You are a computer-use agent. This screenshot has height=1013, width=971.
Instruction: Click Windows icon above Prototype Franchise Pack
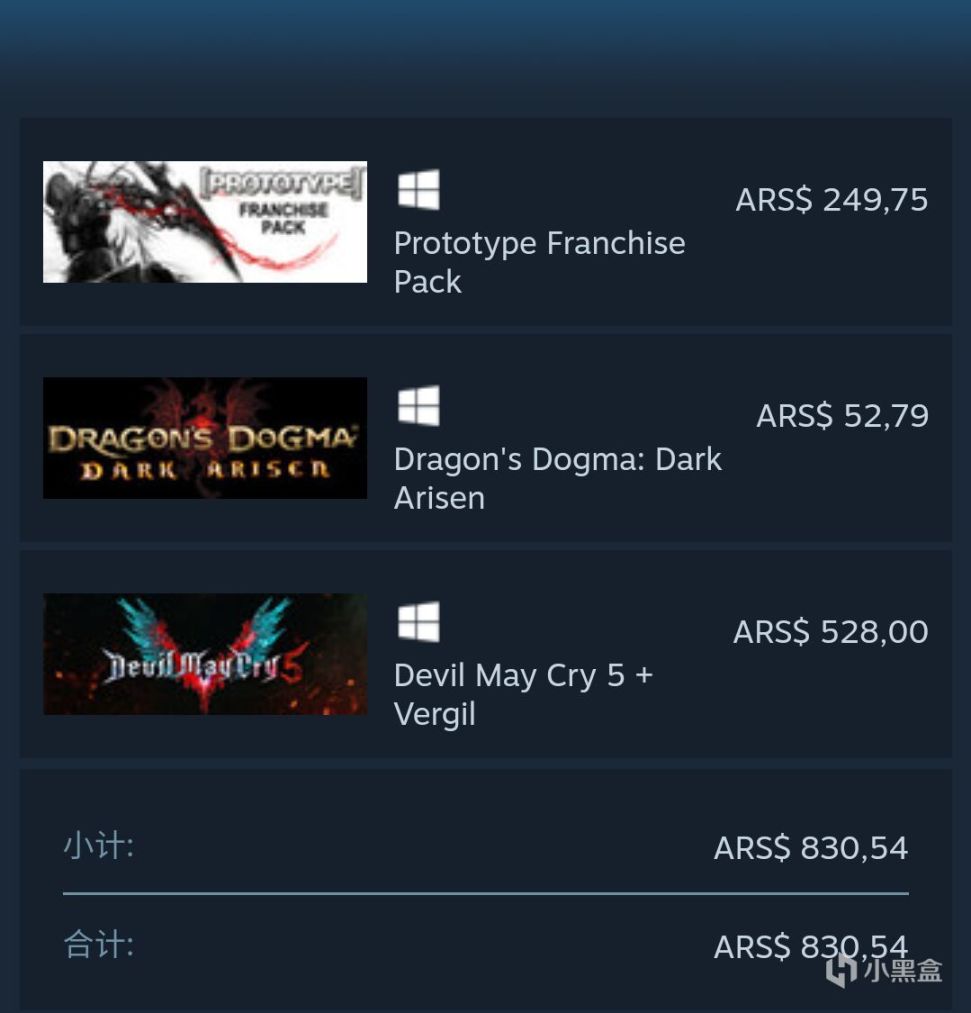[419, 189]
